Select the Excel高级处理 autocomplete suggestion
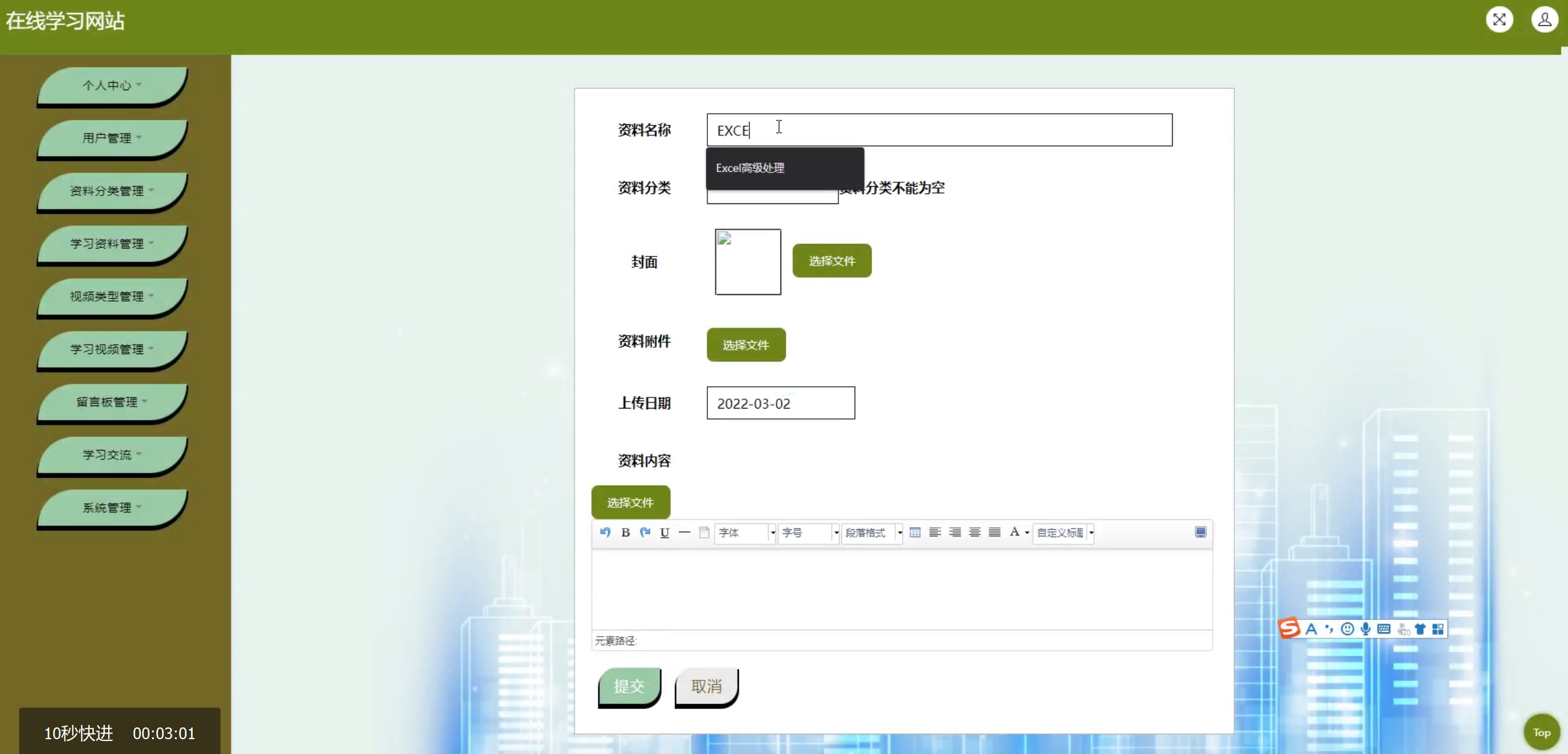Viewport: 1568px width, 754px height. point(750,168)
